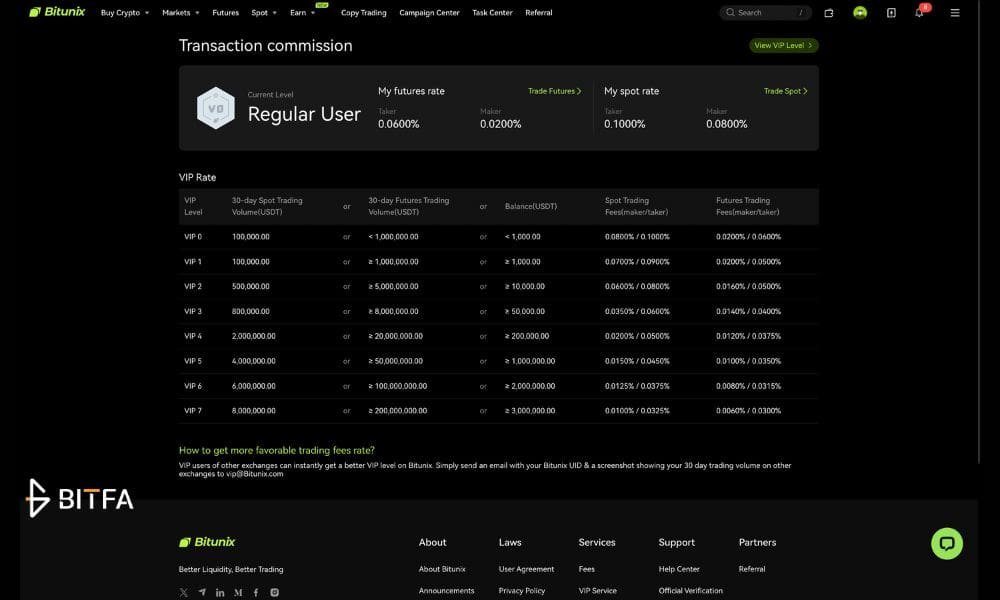Click the '≥ 3,000,000.00' balance cell

point(530,411)
